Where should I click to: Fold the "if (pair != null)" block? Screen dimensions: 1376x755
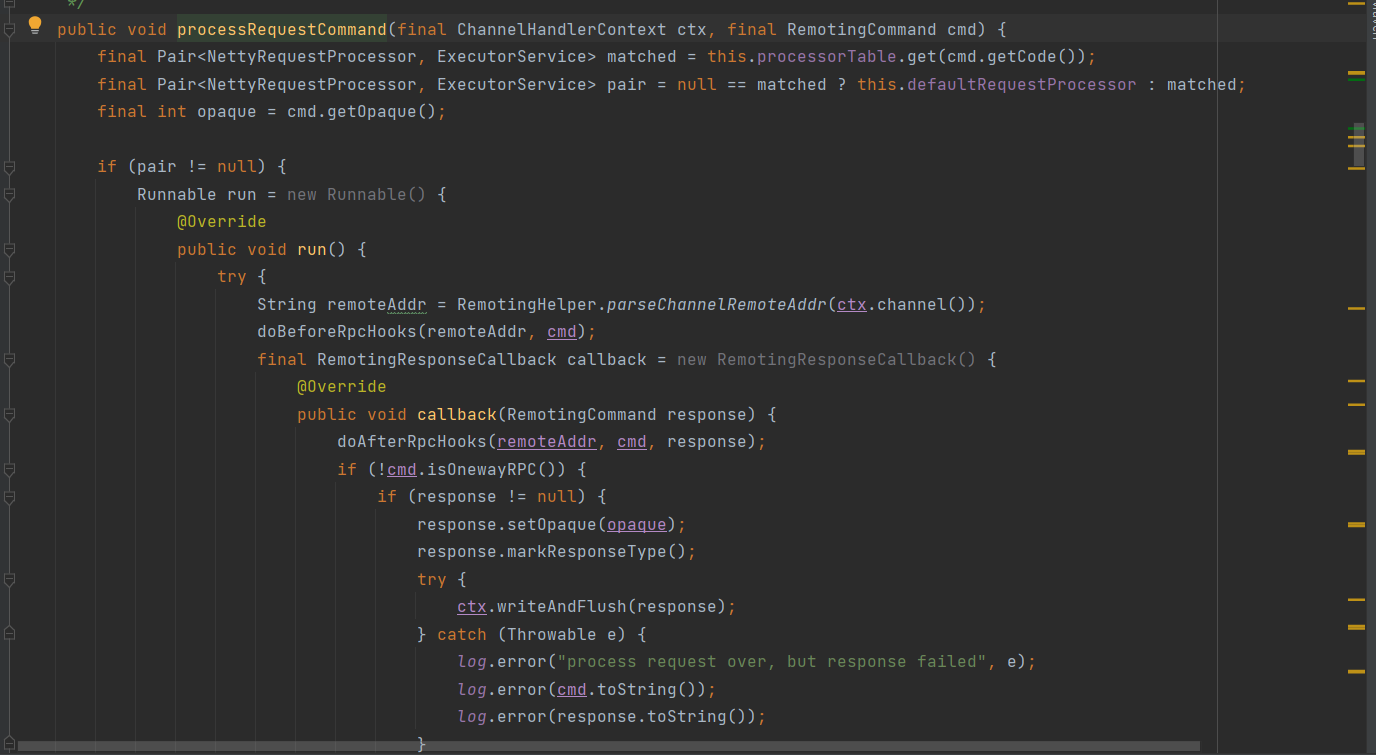(x=9, y=166)
